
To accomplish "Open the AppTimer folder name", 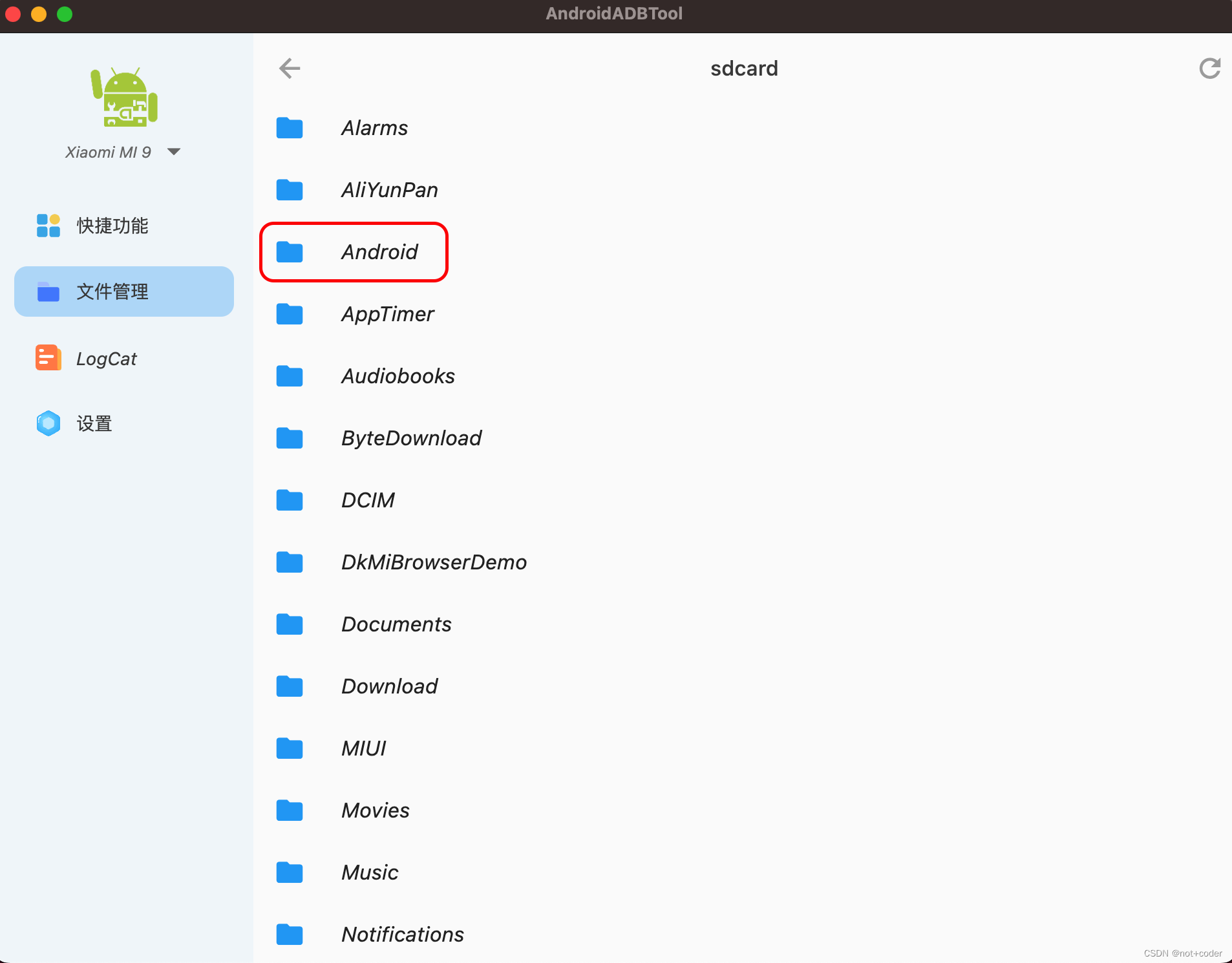I will [388, 315].
